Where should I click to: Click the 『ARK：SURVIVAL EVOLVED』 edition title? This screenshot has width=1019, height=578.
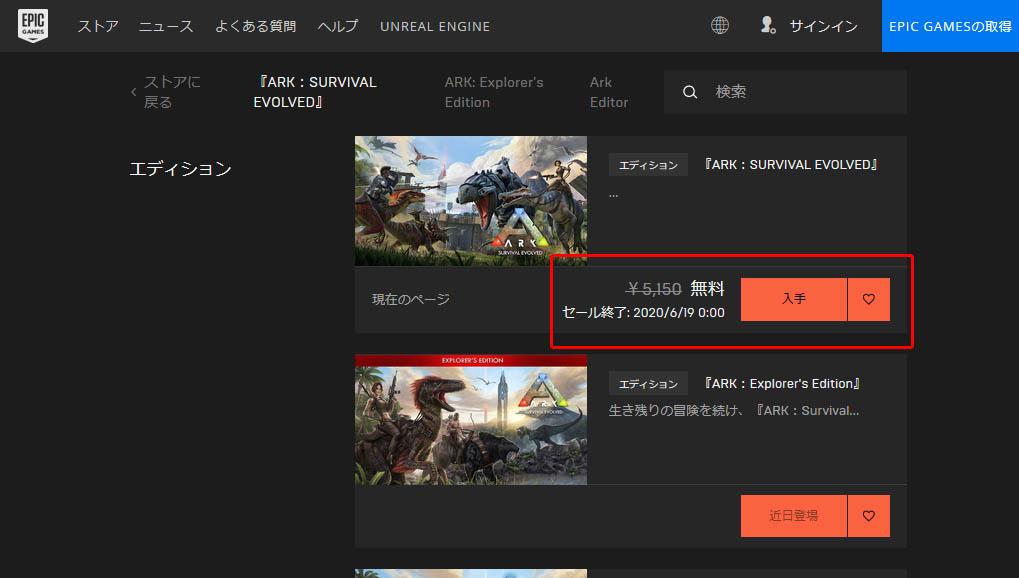click(790, 164)
